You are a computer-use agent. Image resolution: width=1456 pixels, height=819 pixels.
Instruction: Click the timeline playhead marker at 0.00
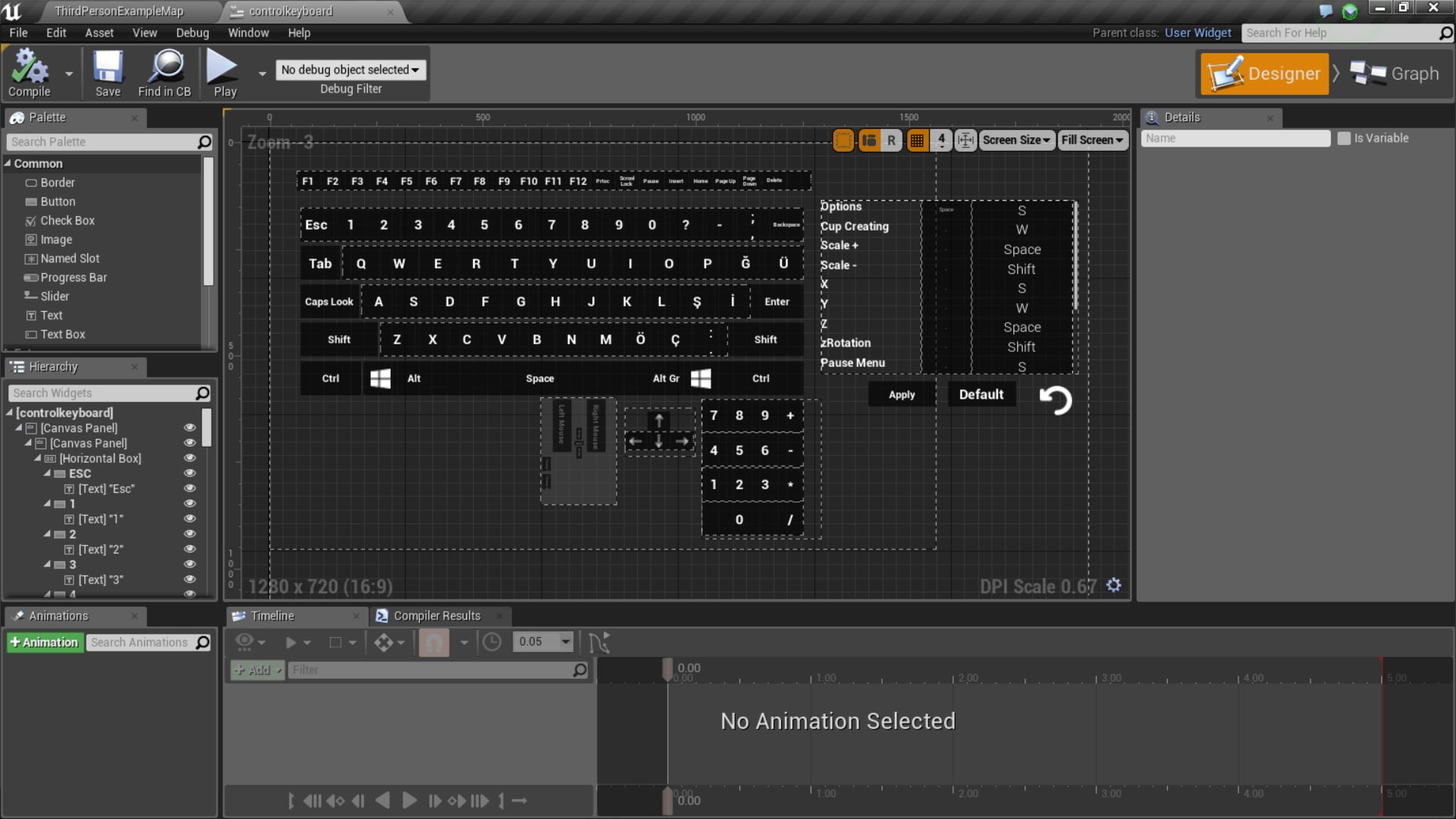point(667,668)
